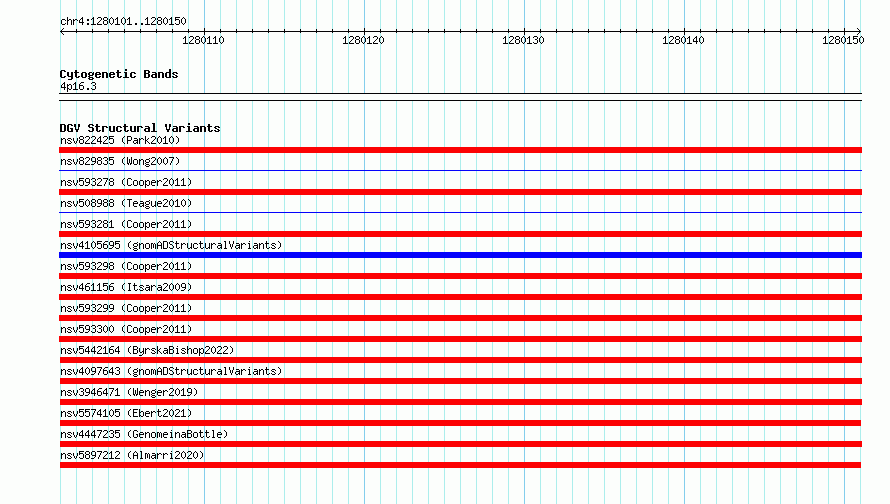
Task: Click ruler position 1280110
Action: click(203, 40)
